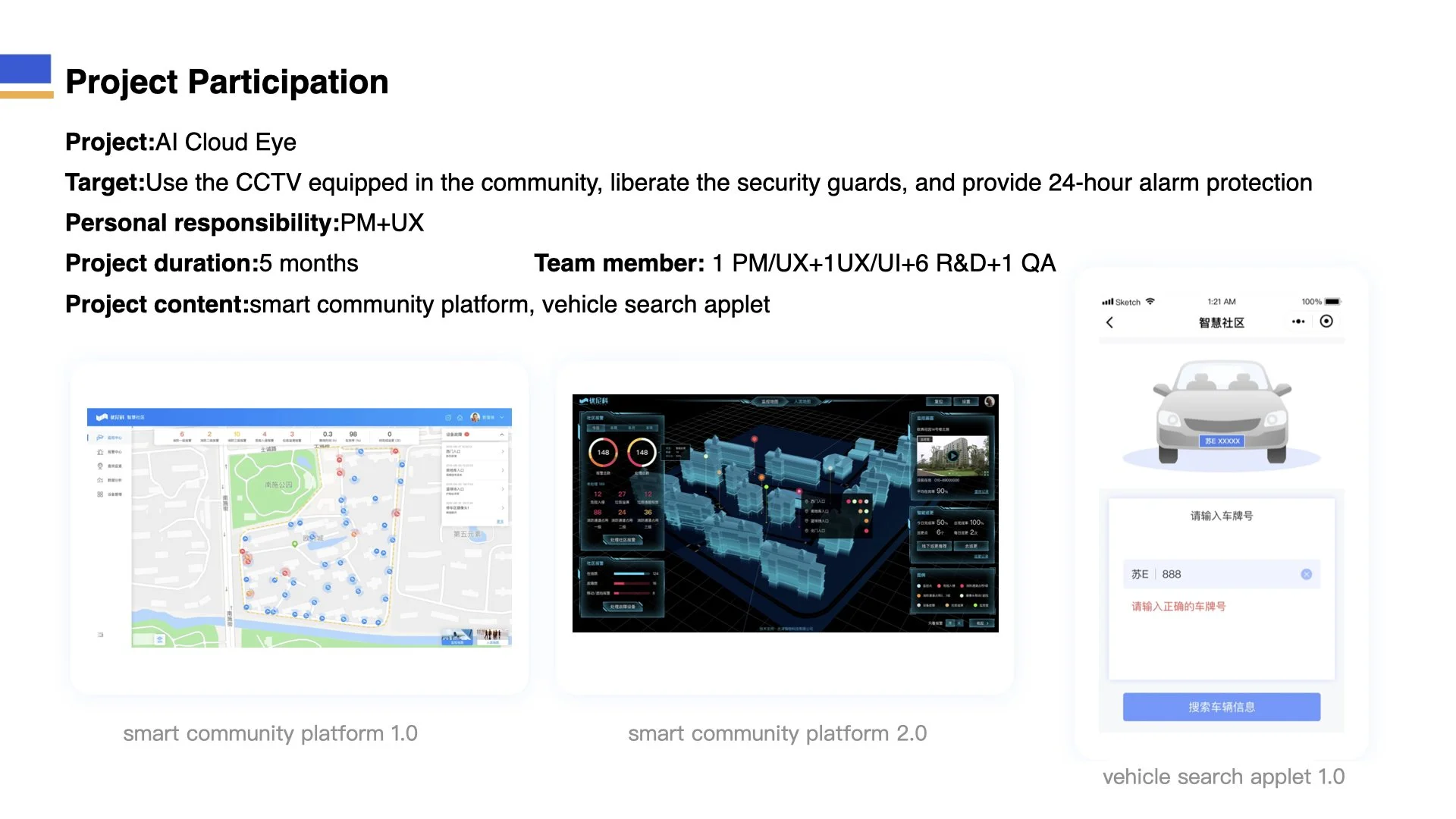The height and width of the screenshot is (819, 1456).
Task: Collapse the device fault panel with its chevron
Action: click(502, 434)
